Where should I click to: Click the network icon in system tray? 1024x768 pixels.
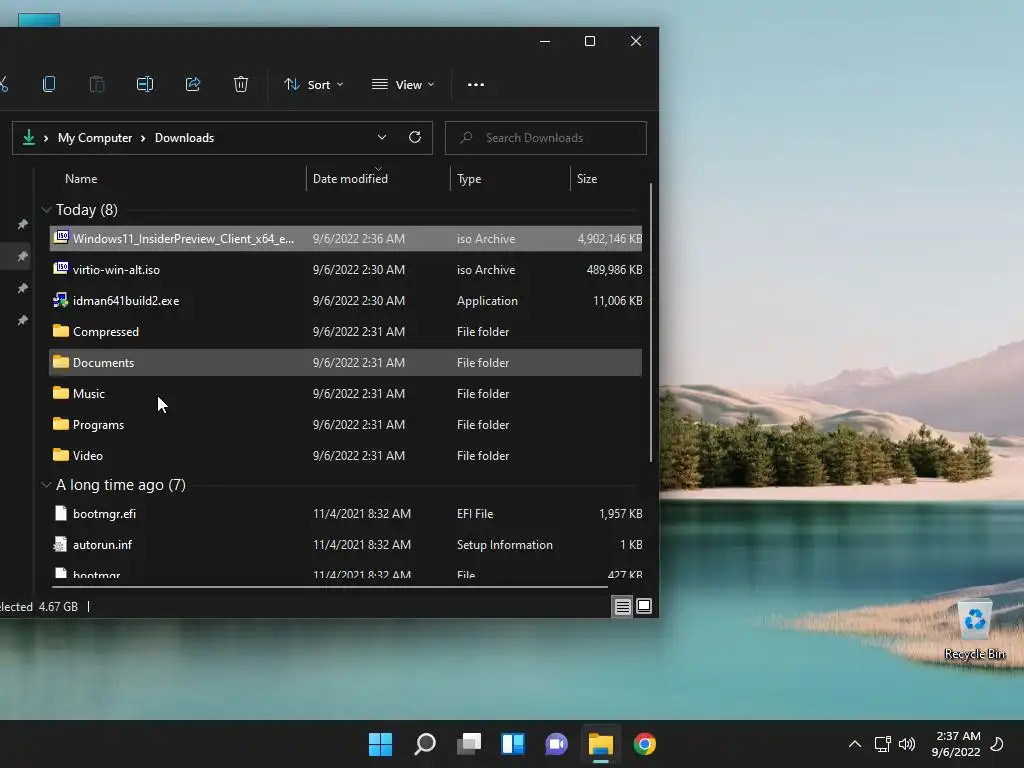pos(882,744)
